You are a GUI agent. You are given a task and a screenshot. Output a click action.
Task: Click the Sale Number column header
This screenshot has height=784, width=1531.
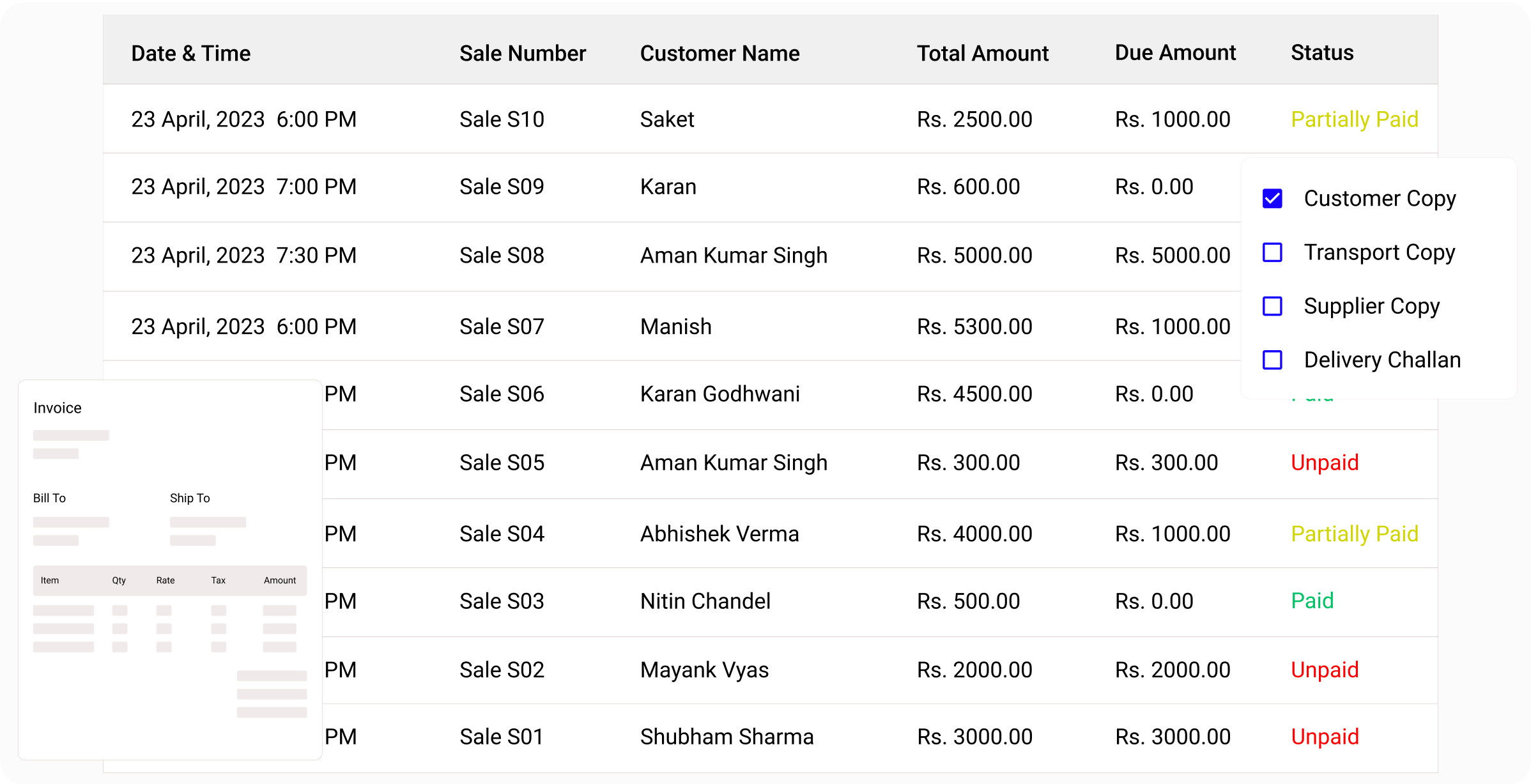tap(523, 53)
